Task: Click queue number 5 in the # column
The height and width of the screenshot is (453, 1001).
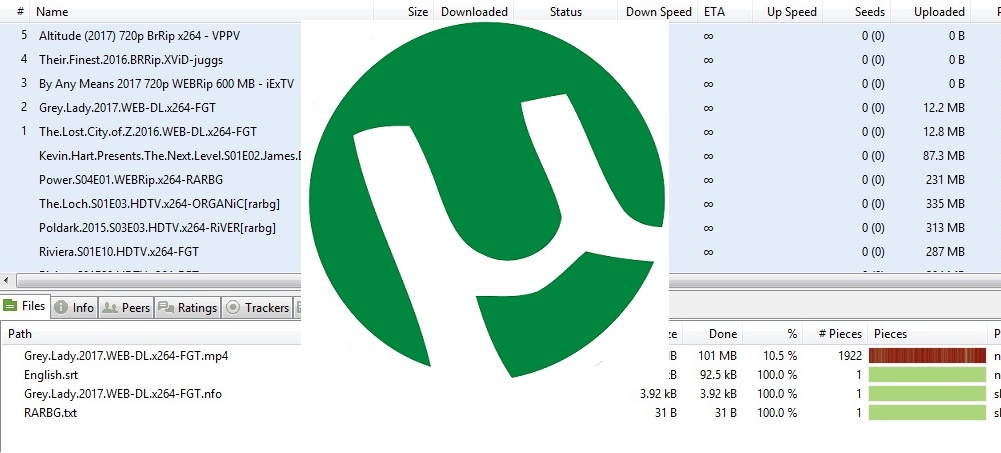Action: click(x=24, y=35)
